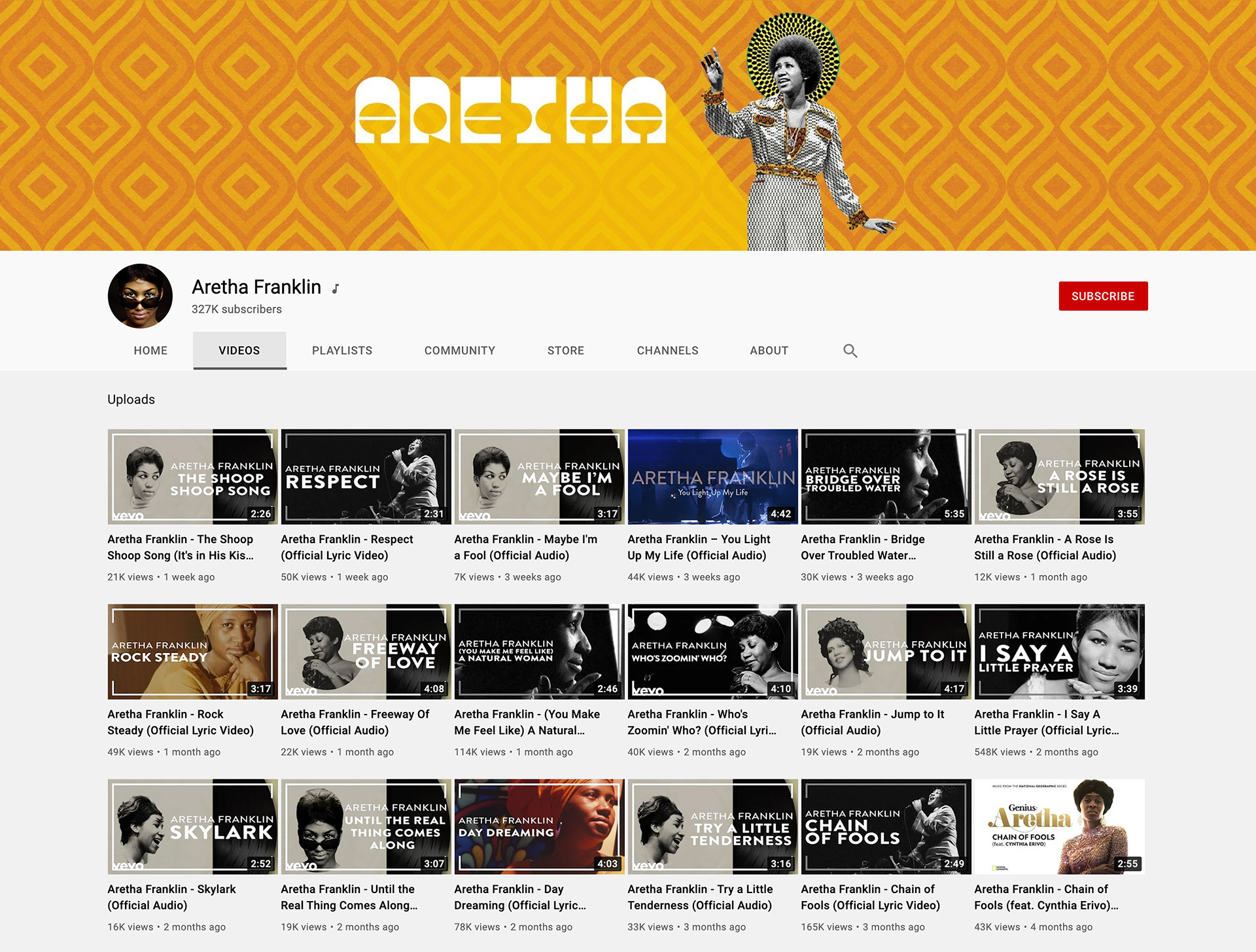Viewport: 1256px width, 952px height.
Task: Open the Jump to It thumbnail
Action: tap(886, 652)
